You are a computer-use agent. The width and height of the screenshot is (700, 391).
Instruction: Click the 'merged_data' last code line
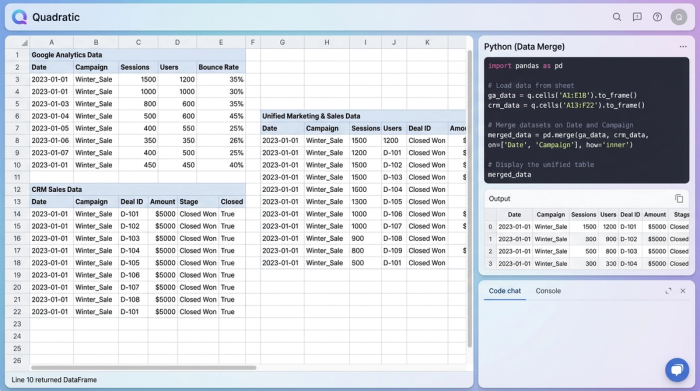point(509,175)
